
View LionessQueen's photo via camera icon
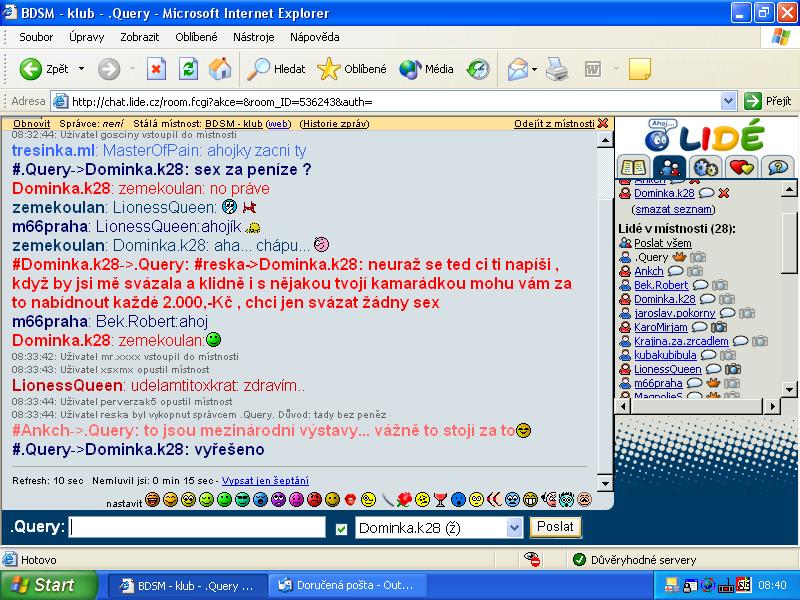(x=733, y=369)
